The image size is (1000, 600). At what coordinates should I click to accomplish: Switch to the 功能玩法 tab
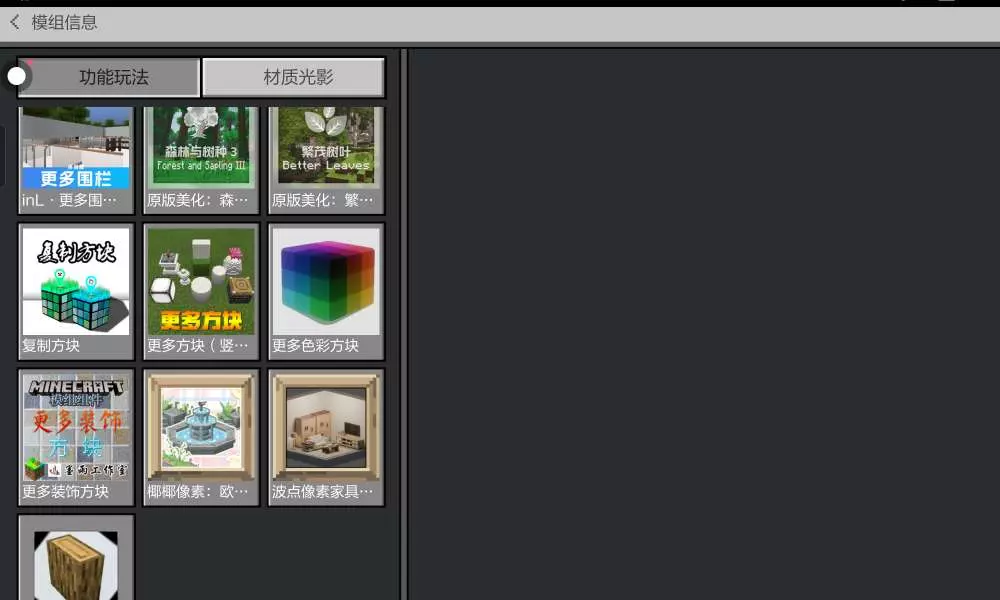click(109, 77)
